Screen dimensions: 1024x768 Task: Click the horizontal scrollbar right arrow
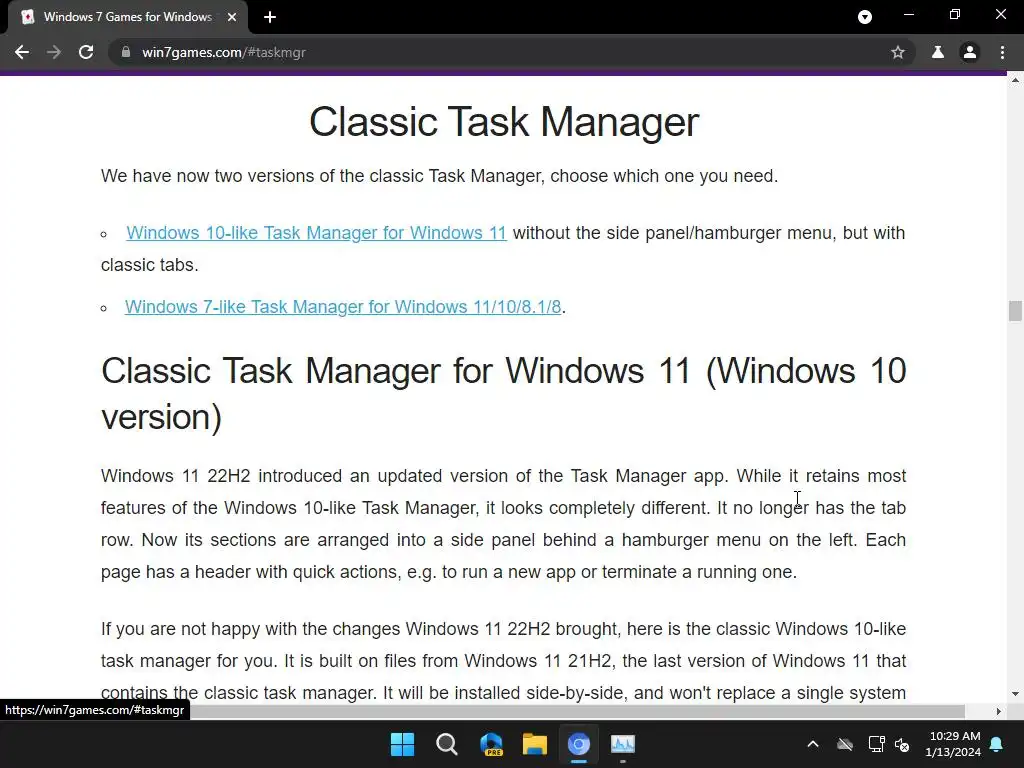pos(999,711)
